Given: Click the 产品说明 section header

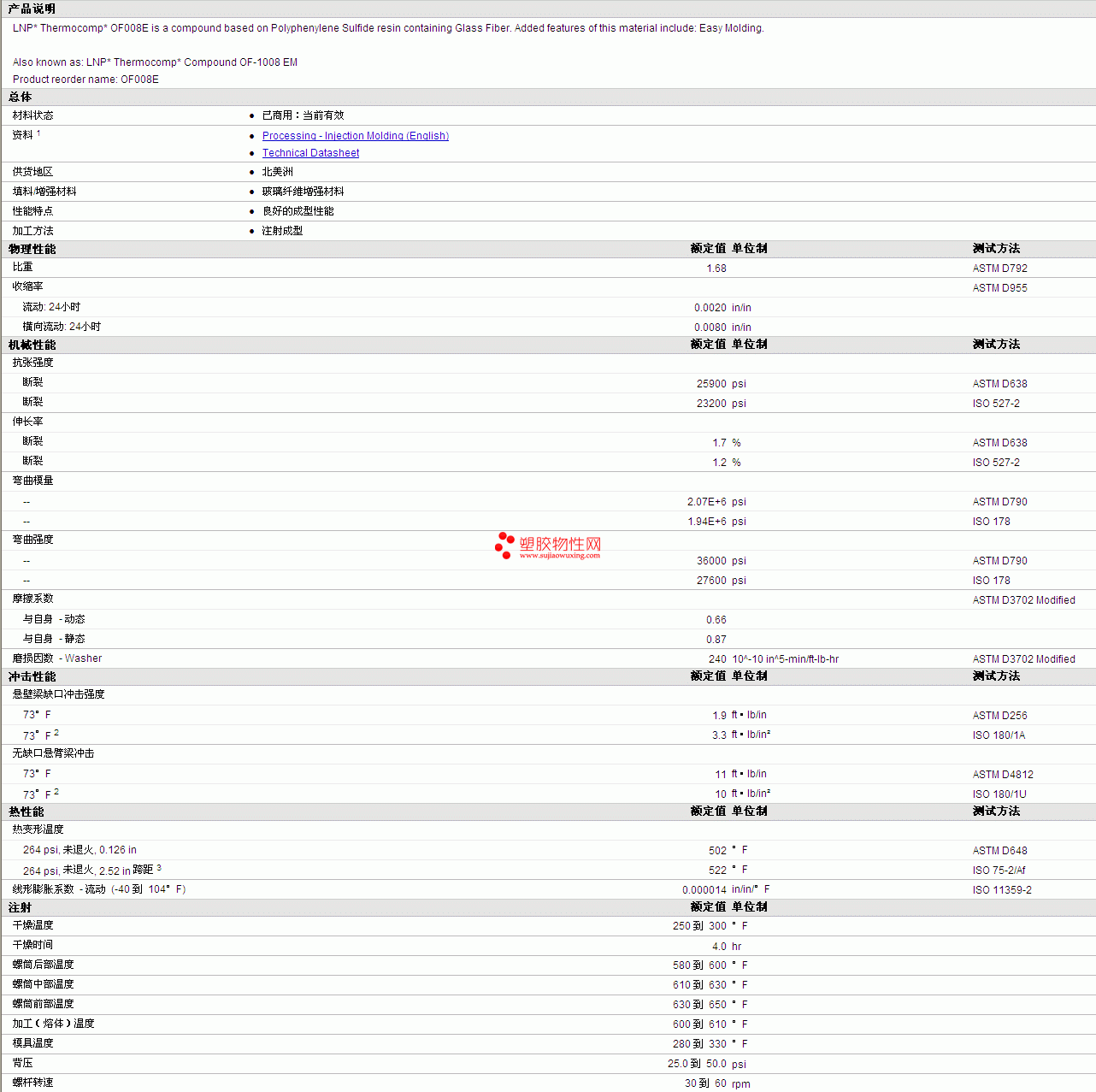Looking at the screenshot, I should [32, 9].
